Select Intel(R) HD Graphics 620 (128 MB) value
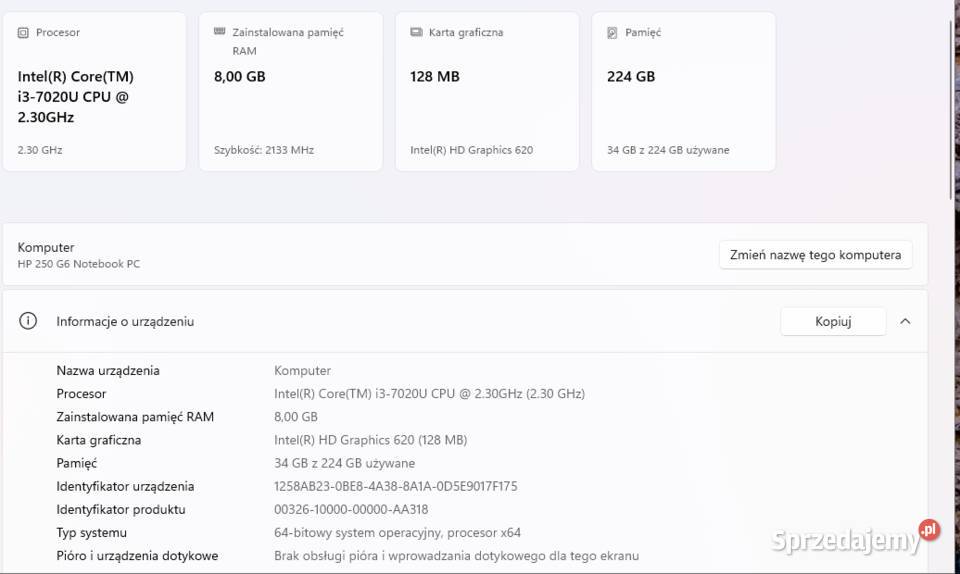The width and height of the screenshot is (960, 574). (370, 440)
